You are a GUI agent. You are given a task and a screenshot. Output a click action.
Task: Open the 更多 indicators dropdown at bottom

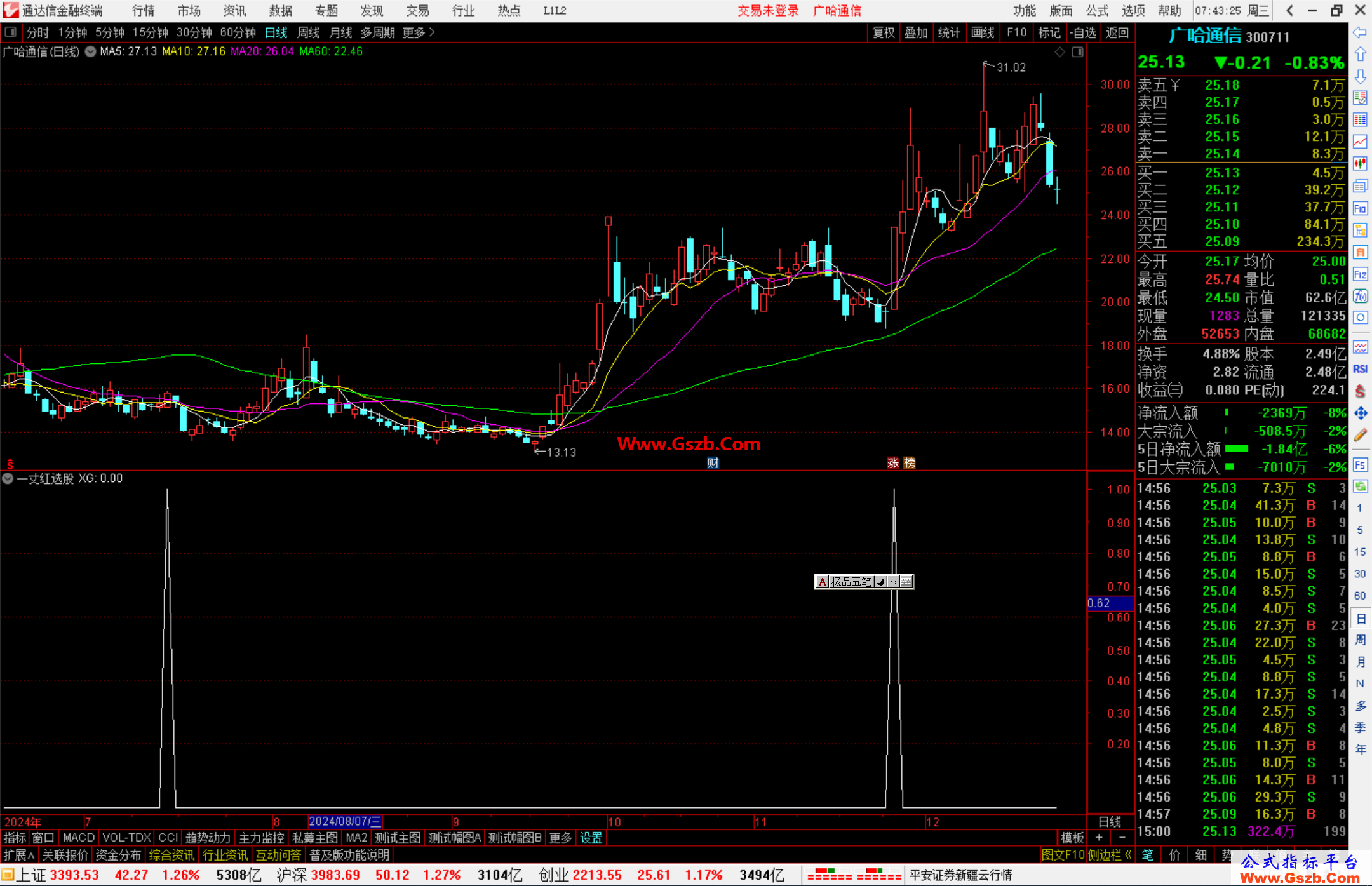click(560, 838)
